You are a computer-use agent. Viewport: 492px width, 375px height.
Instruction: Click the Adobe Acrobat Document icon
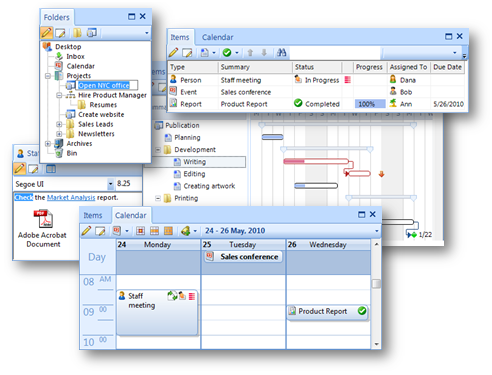point(43,219)
